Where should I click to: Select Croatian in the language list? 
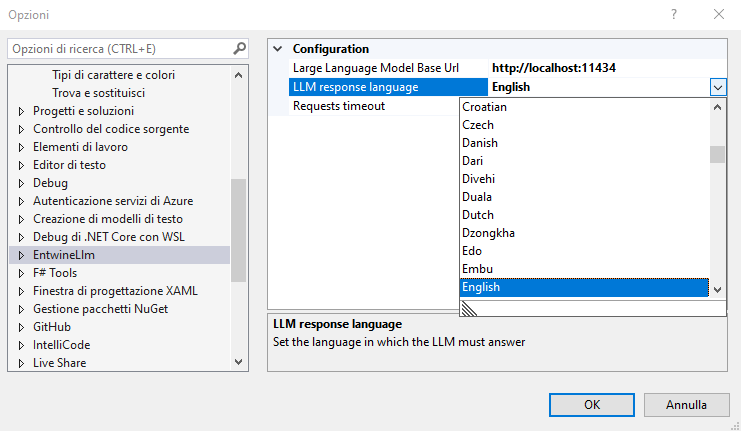[x=584, y=107]
